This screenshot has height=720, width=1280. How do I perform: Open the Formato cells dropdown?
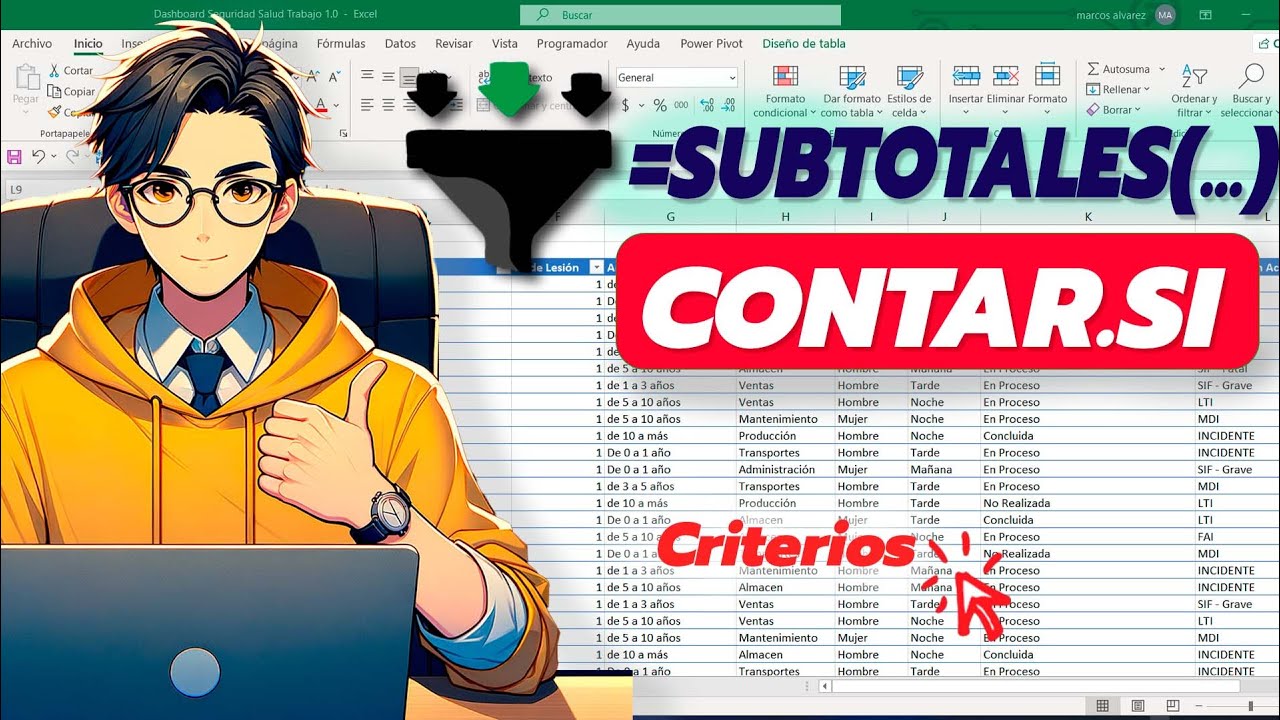pos(1047,86)
